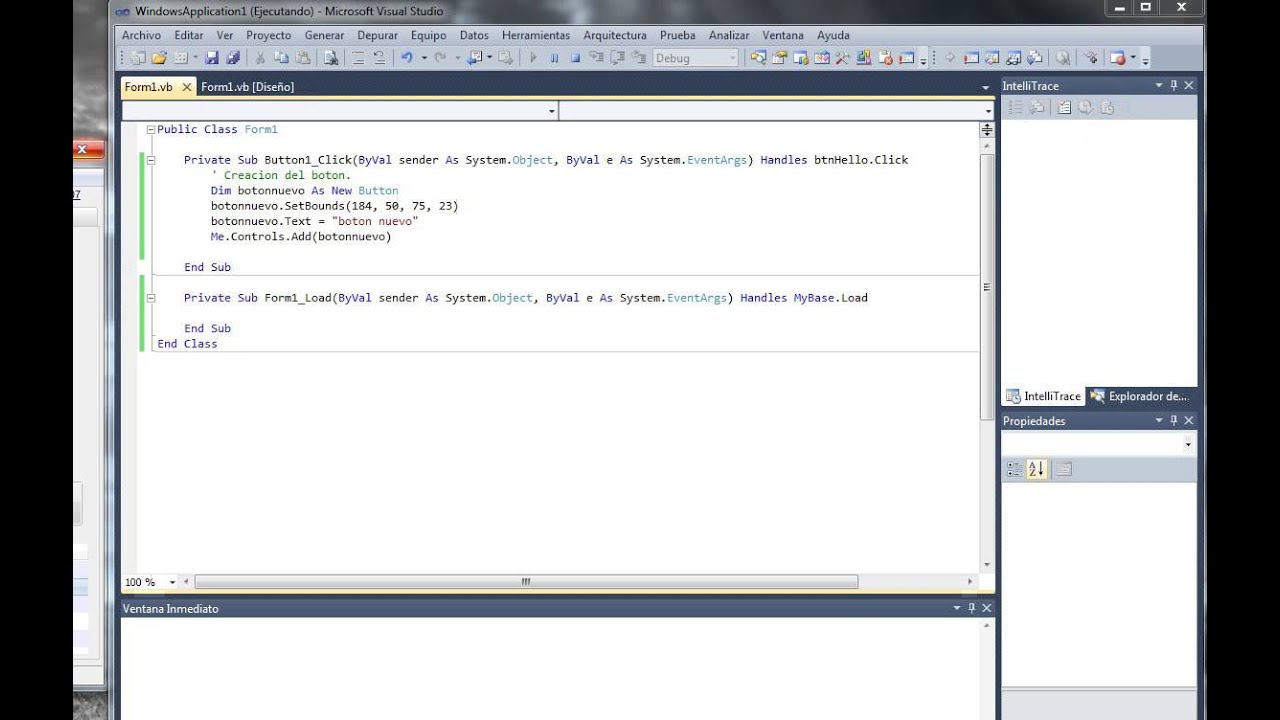
Task: Open the Editar menu
Action: click(188, 35)
